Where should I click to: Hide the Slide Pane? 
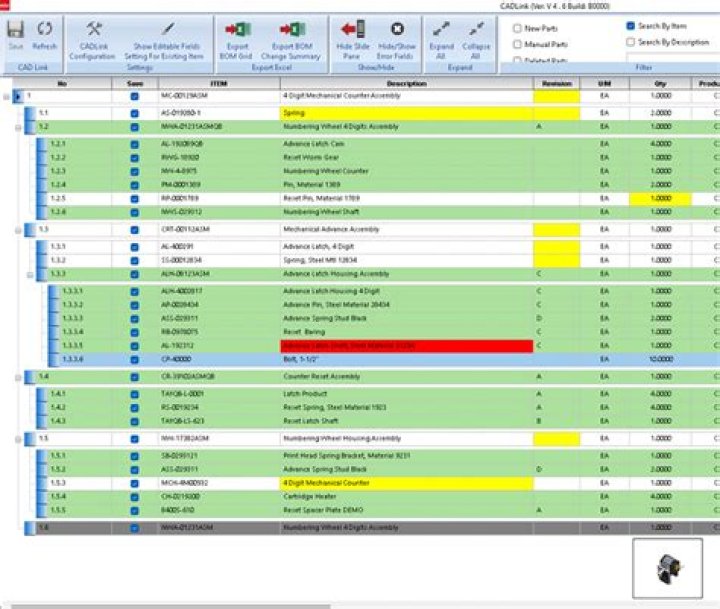tap(352, 40)
